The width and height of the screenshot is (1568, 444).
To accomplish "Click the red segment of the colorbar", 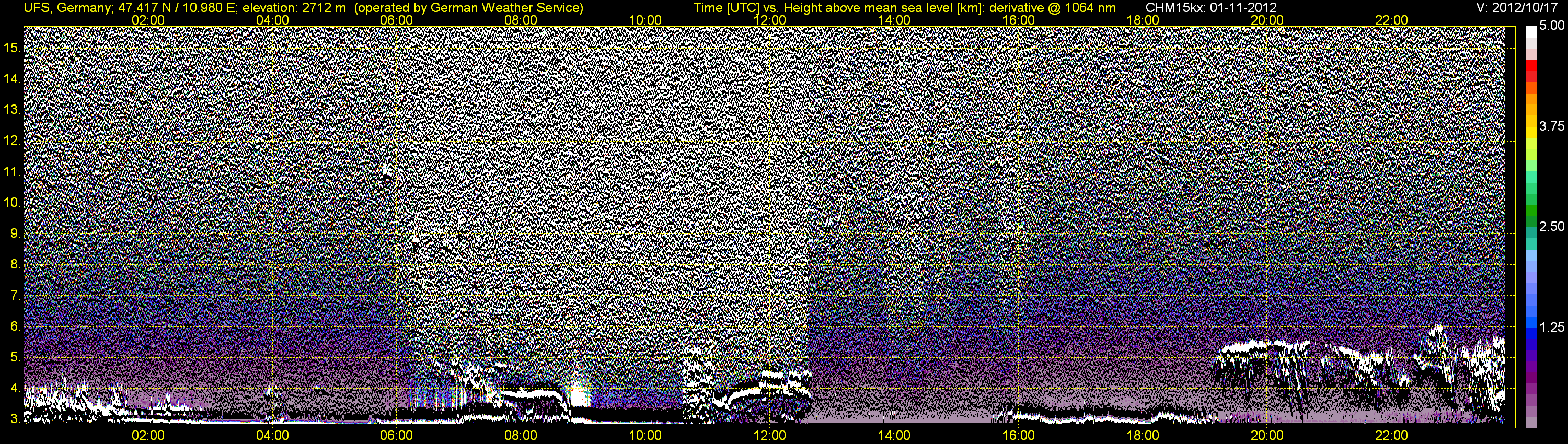I will [1531, 67].
